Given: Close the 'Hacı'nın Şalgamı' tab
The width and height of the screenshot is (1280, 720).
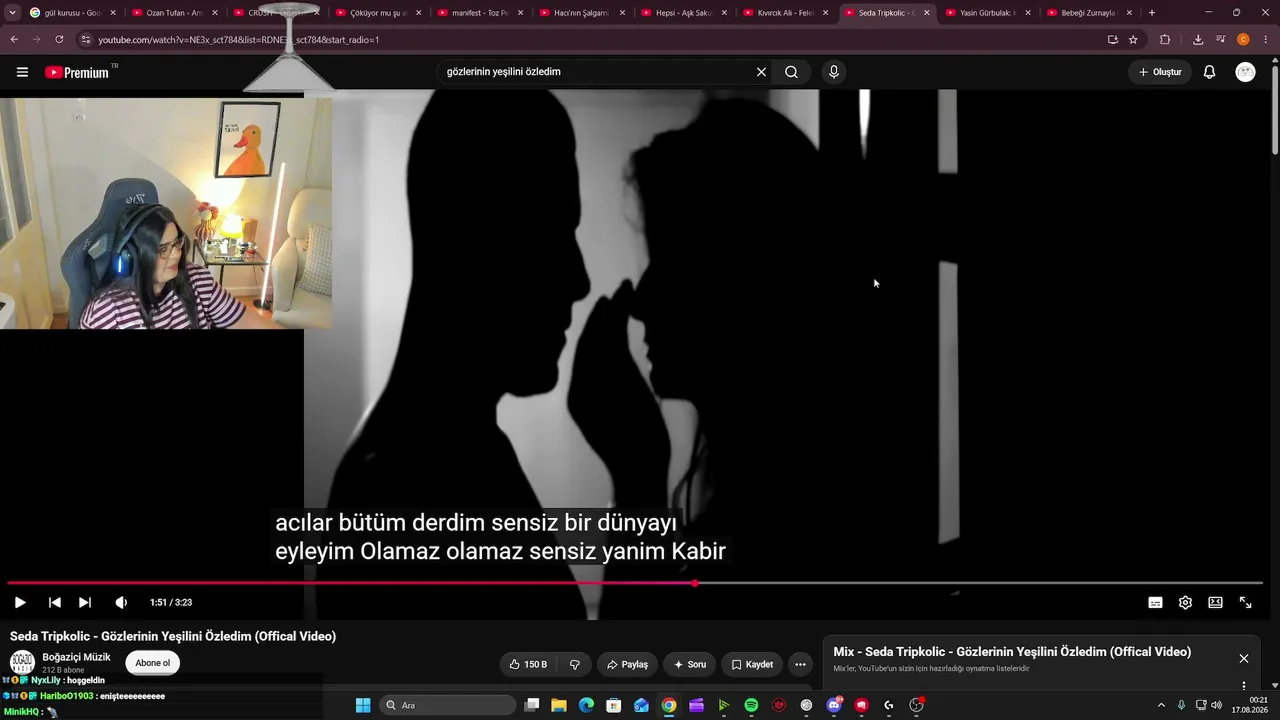Looking at the screenshot, I should coord(622,13).
